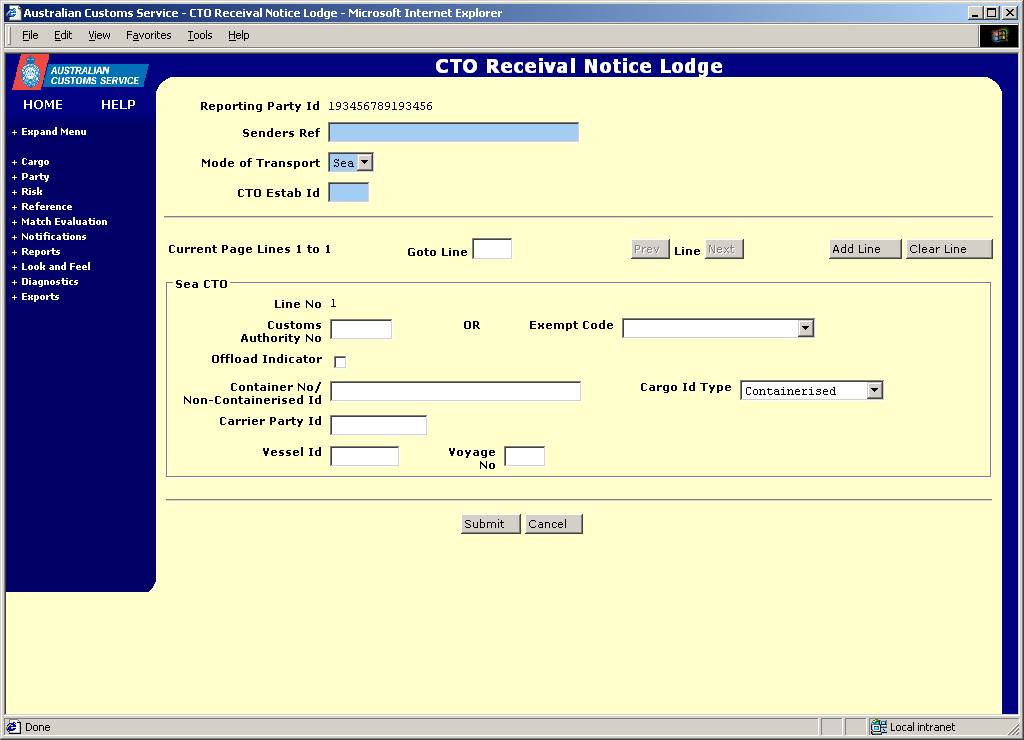The image size is (1024, 740).
Task: Click the CTO Estab Id field
Action: click(x=348, y=192)
